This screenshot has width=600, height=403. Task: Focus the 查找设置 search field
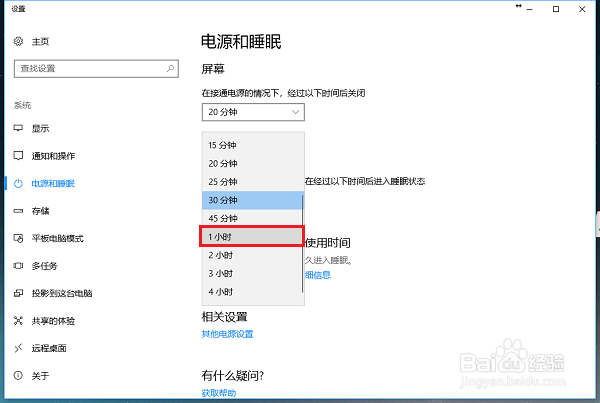pyautogui.click(x=96, y=69)
